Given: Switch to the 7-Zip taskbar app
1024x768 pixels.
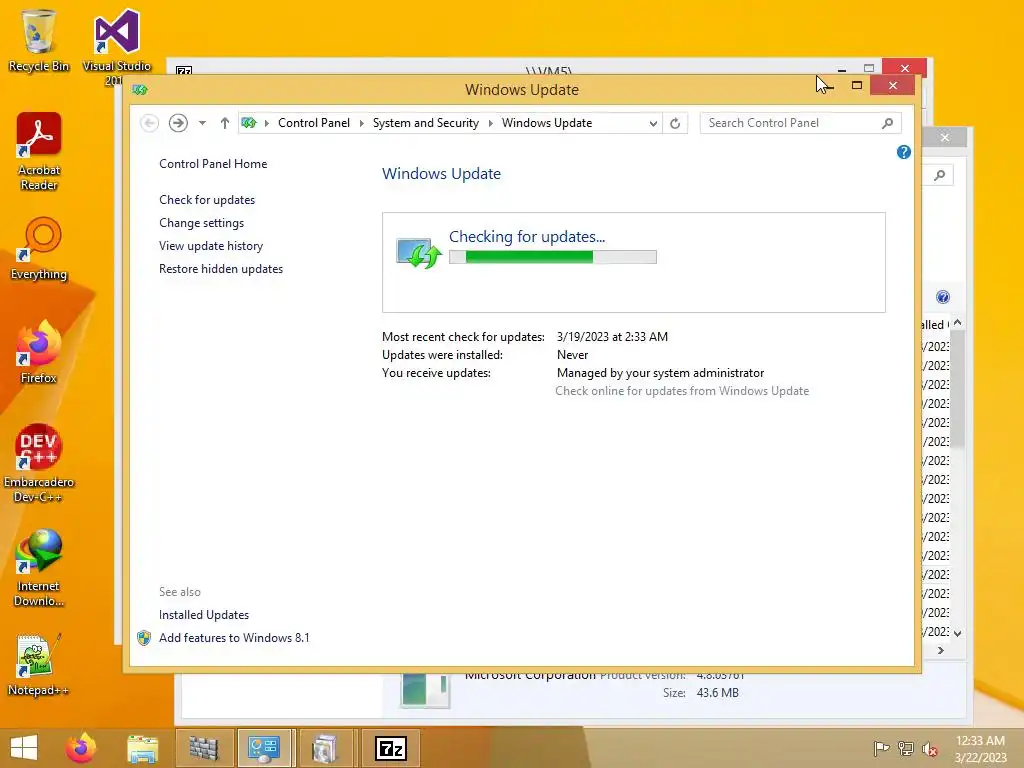Looking at the screenshot, I should (x=391, y=748).
